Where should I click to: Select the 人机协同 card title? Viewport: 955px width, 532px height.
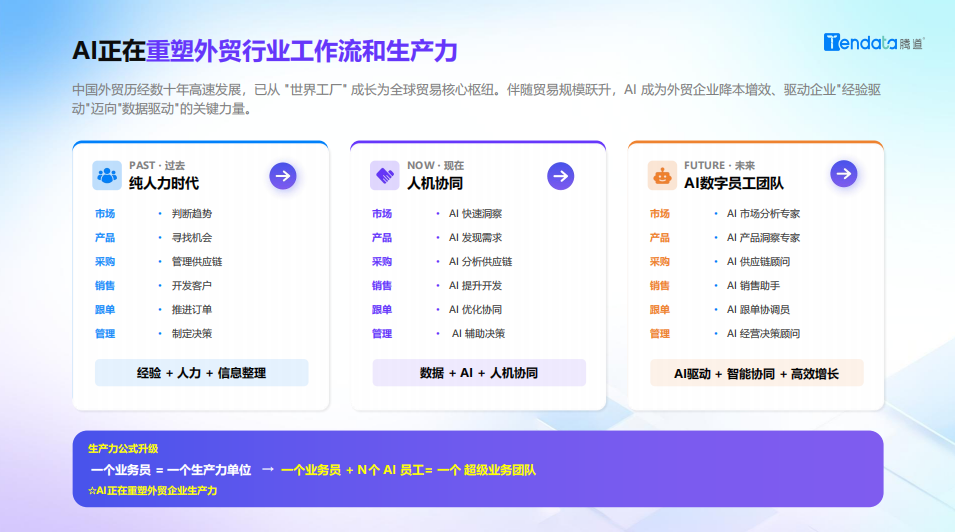(435, 183)
